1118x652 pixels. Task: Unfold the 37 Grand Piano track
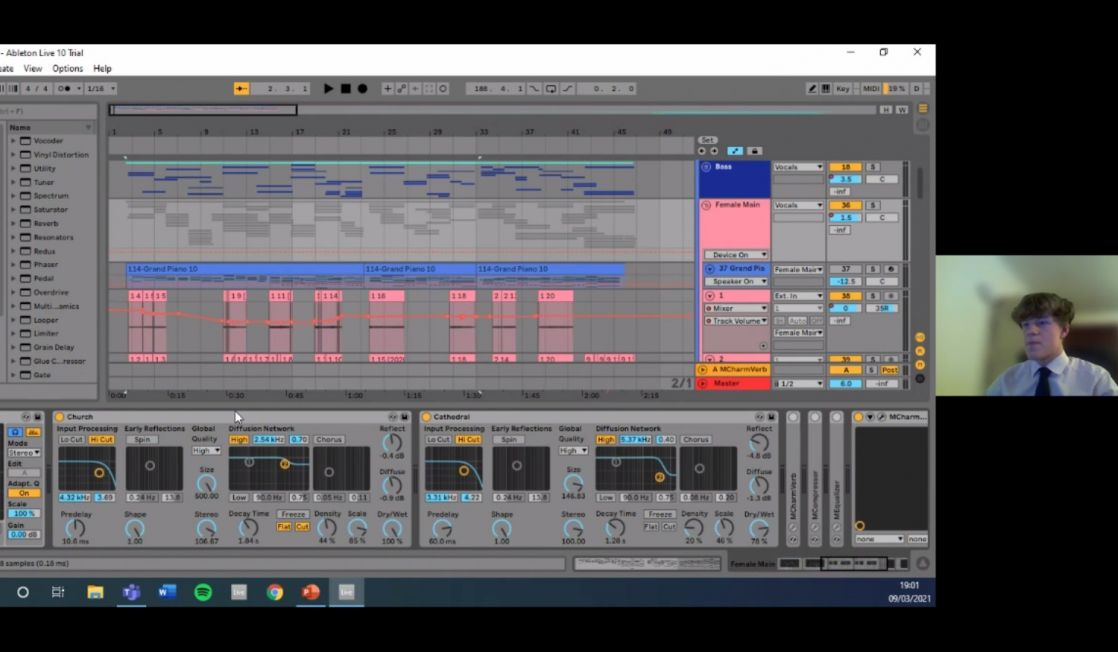pyautogui.click(x=709, y=269)
